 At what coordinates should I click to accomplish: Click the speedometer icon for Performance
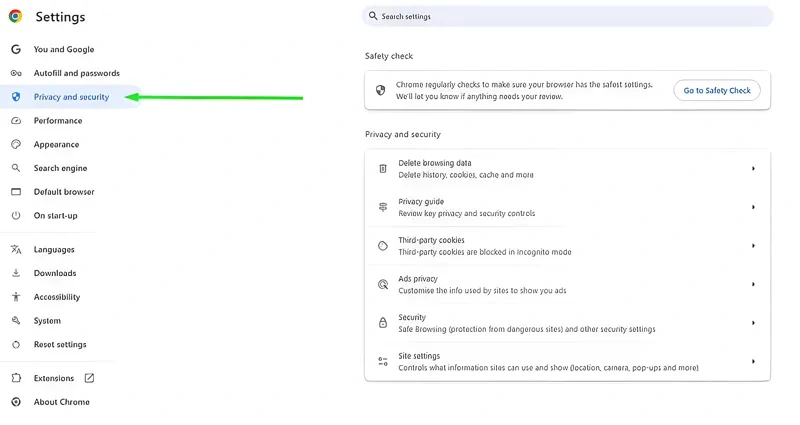(x=16, y=121)
